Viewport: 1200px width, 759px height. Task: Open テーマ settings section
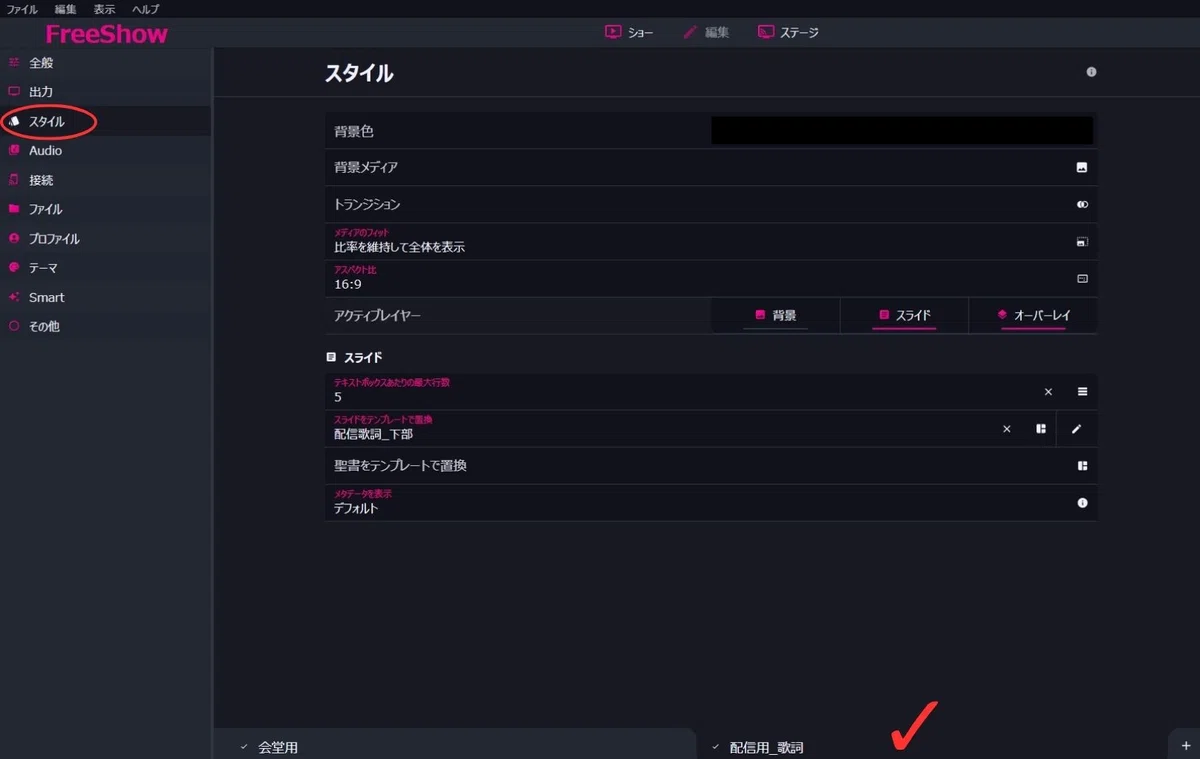(105, 268)
